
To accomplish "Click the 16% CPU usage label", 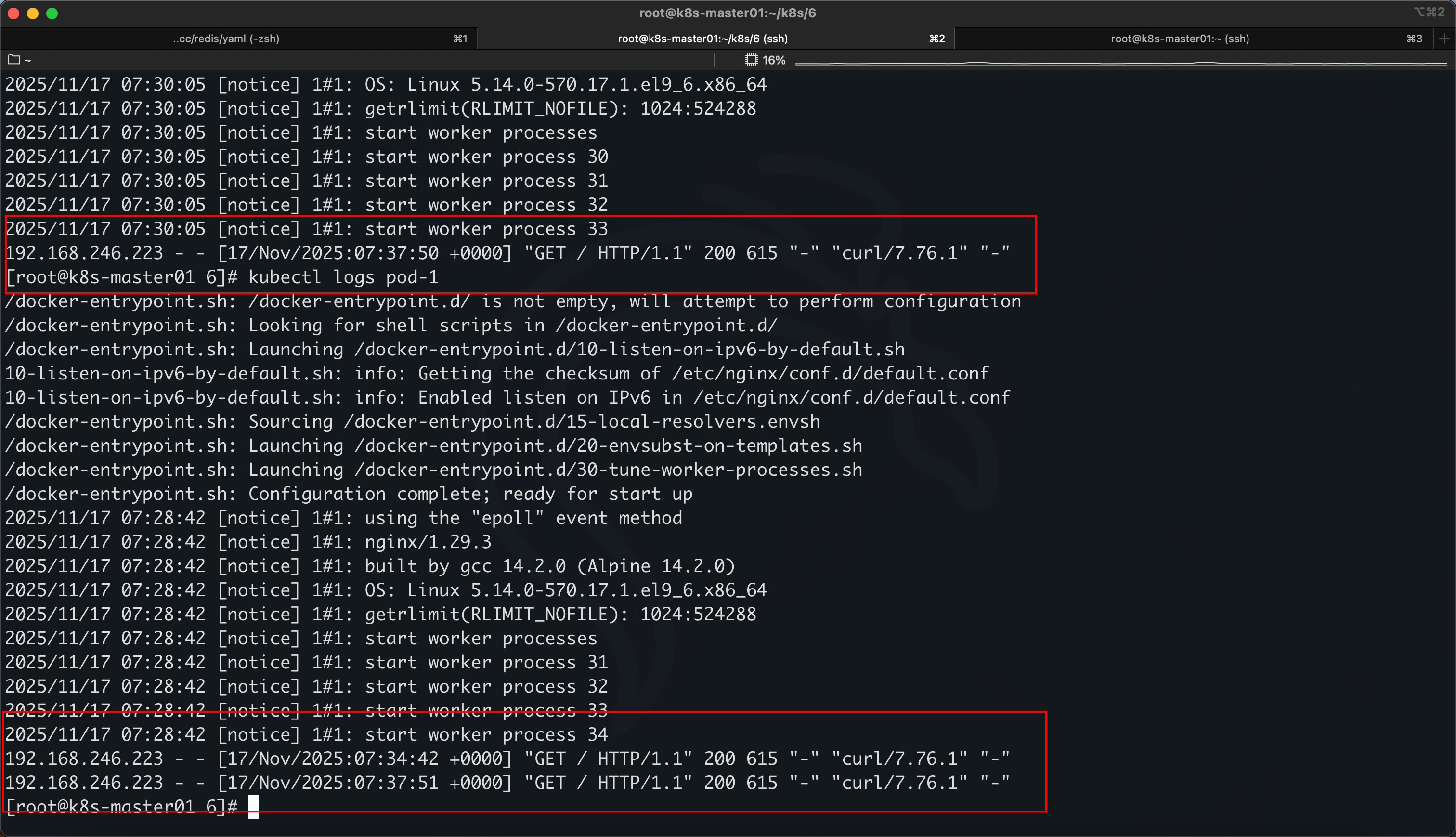I will coord(773,60).
